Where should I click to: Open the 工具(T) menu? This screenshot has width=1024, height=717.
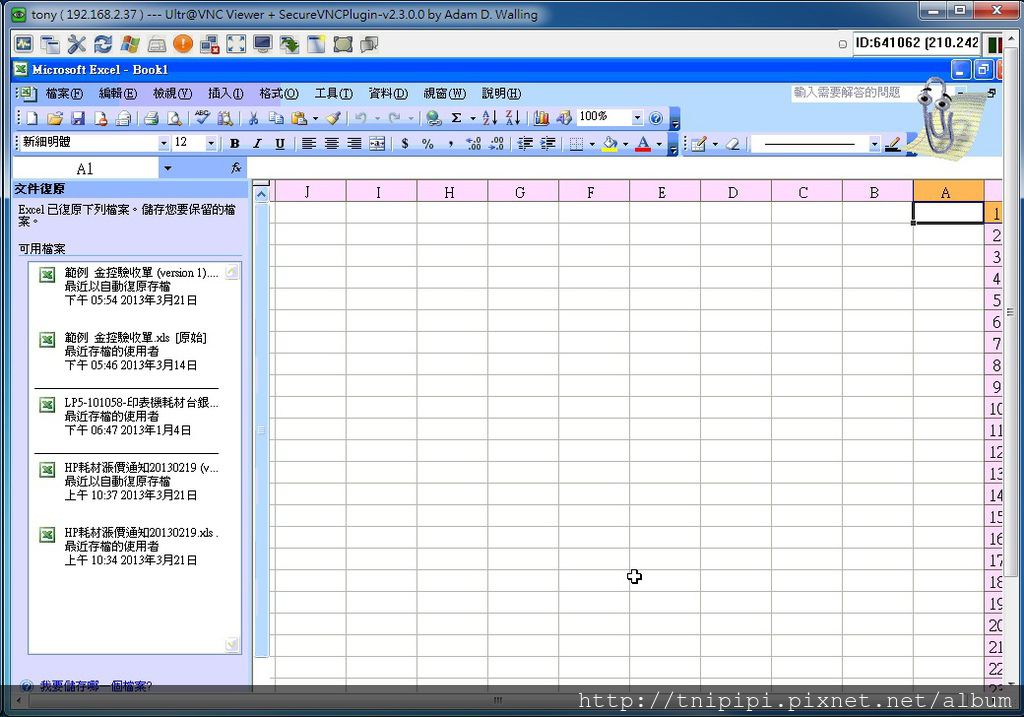(x=333, y=94)
